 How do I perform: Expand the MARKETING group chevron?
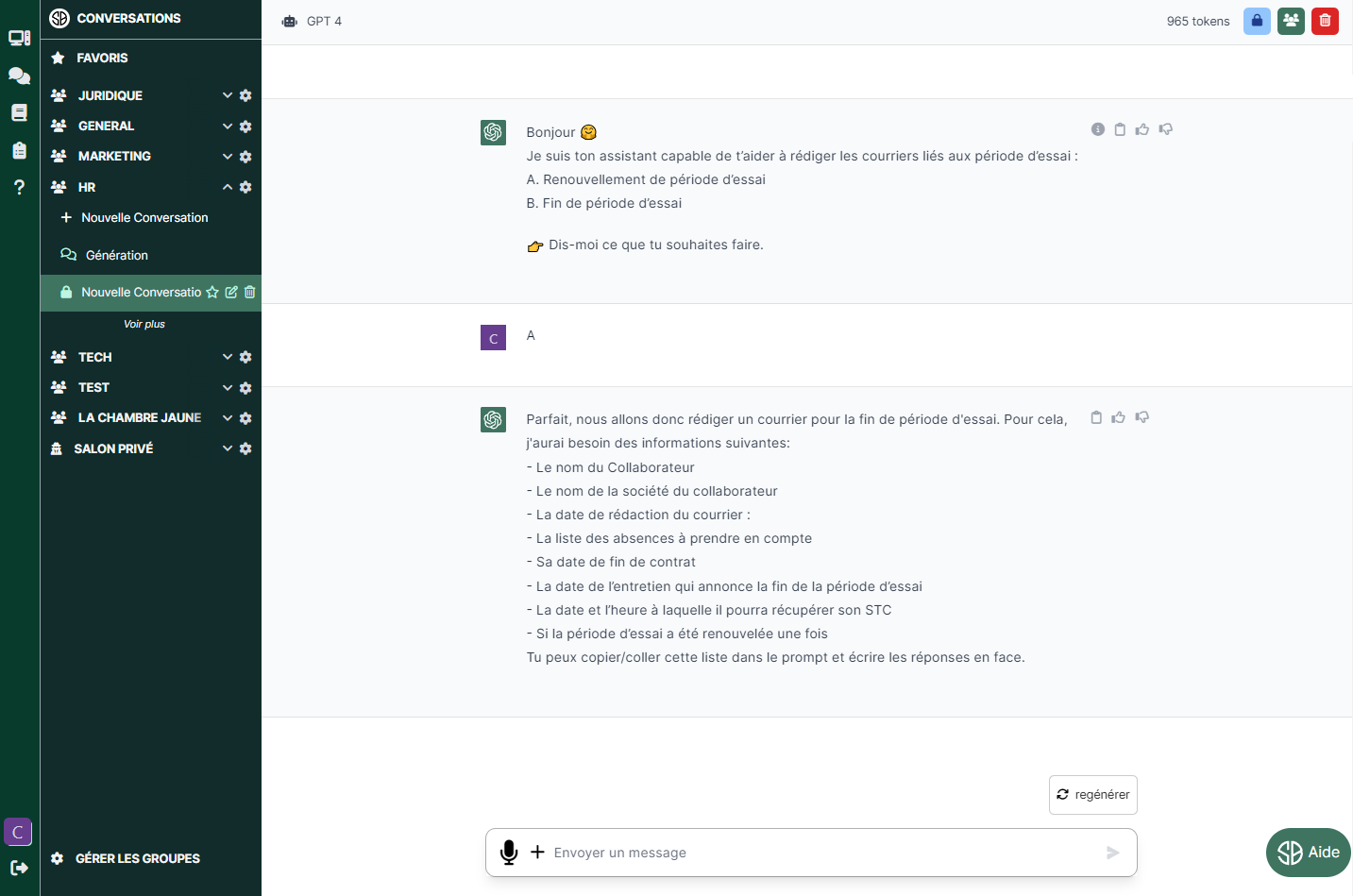[x=228, y=157]
